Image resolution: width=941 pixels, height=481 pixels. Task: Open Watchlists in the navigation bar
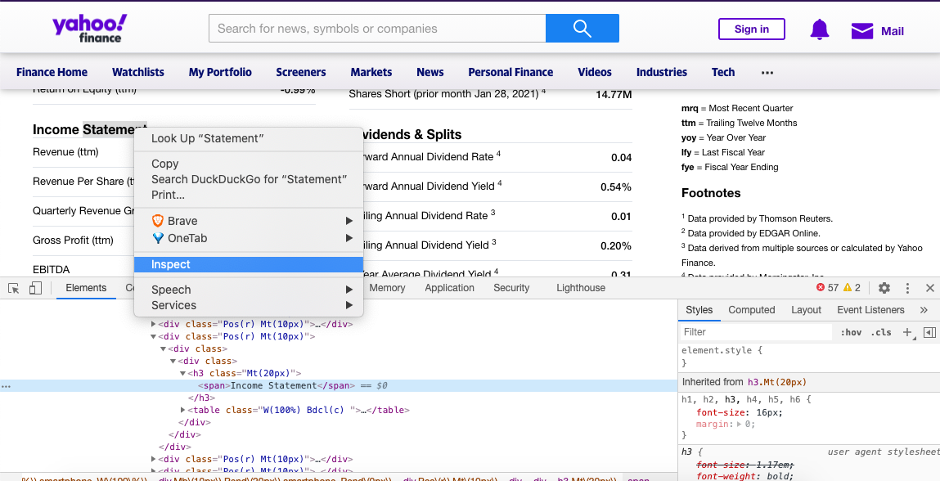[x=138, y=72]
